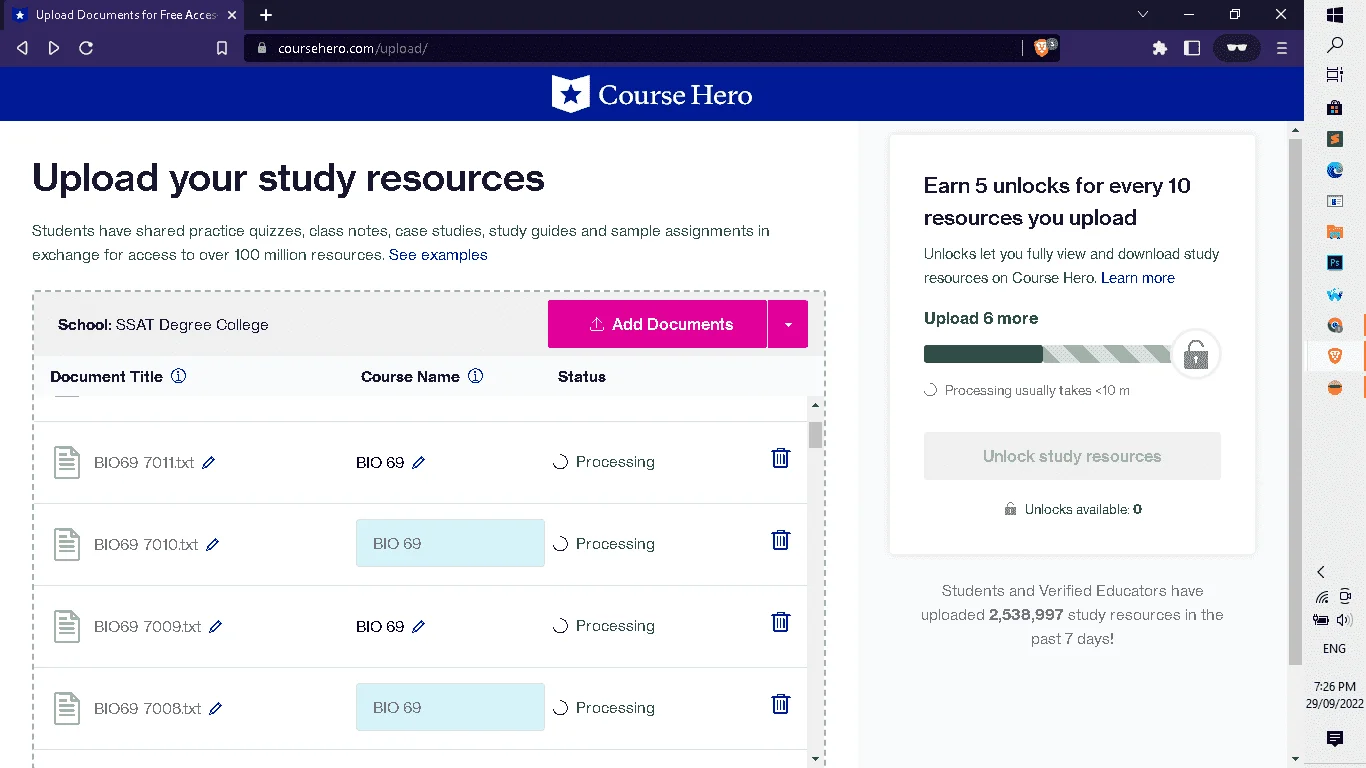Delete the BIO69 7010.txt document
This screenshot has height=768, width=1366.
click(x=781, y=540)
